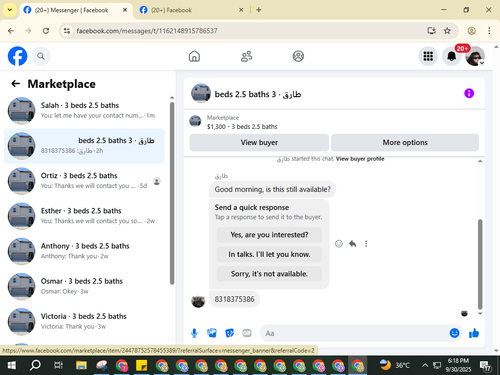Send 'Sorry, it's not available.' response

(269, 274)
